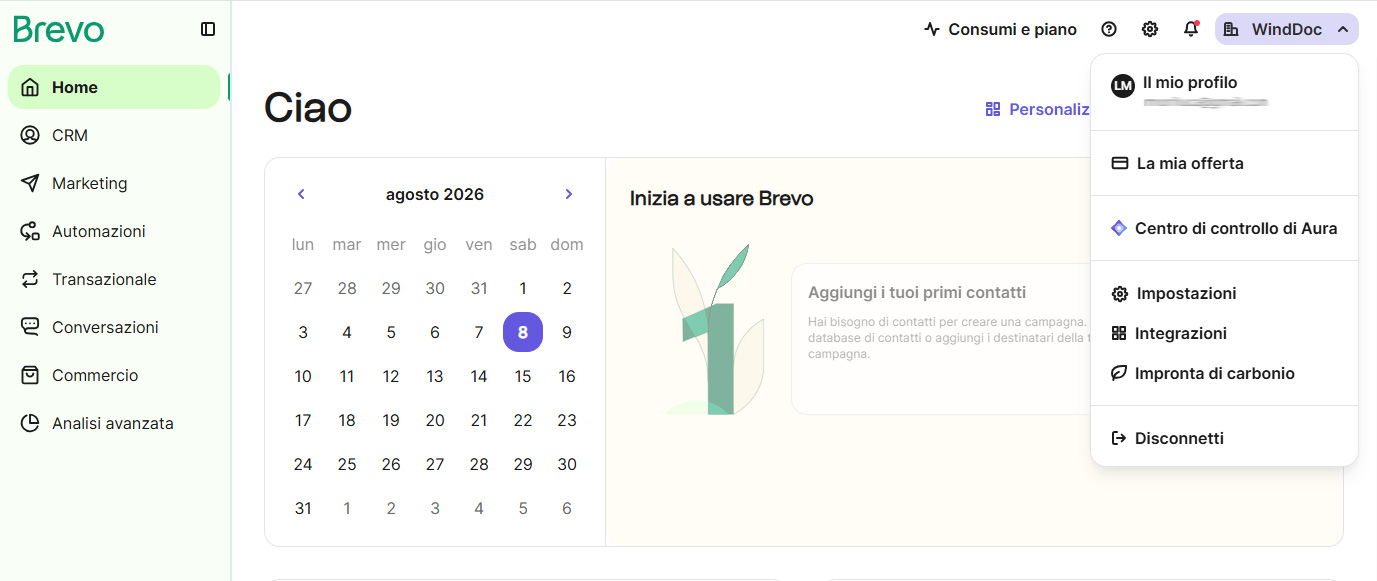Go to the Commercio section

tap(114, 375)
